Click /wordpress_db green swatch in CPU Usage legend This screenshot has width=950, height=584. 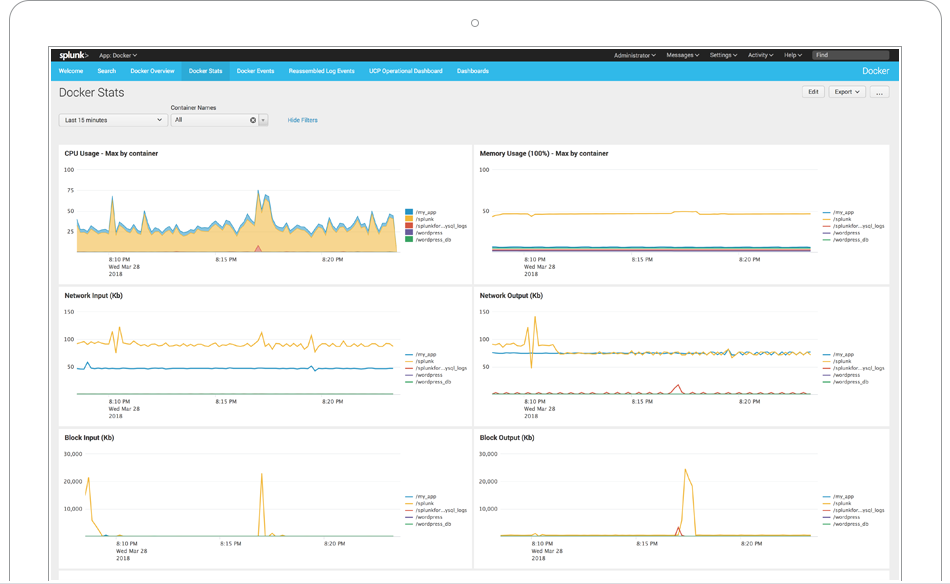[409, 239]
